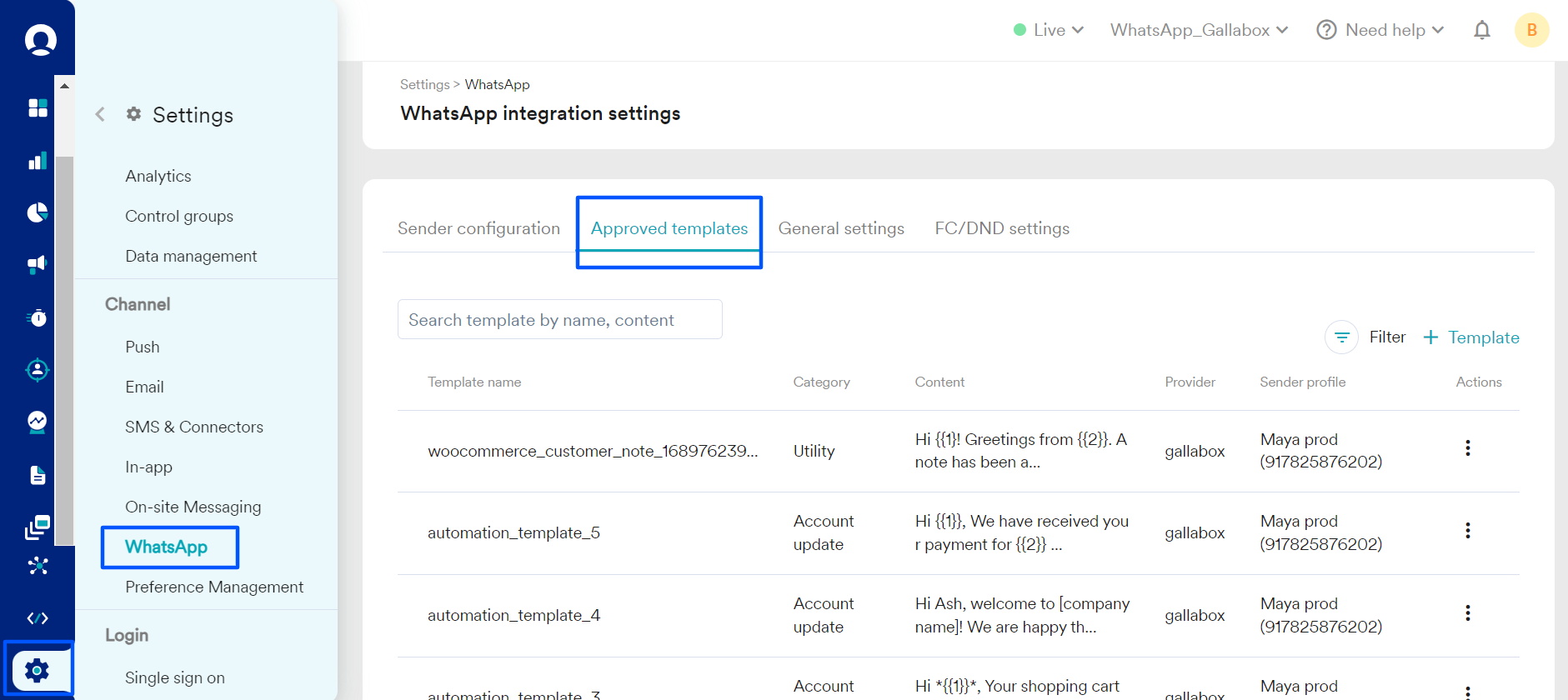Expand the Need help menu
The height and width of the screenshot is (700, 1568).
pos(1380,30)
